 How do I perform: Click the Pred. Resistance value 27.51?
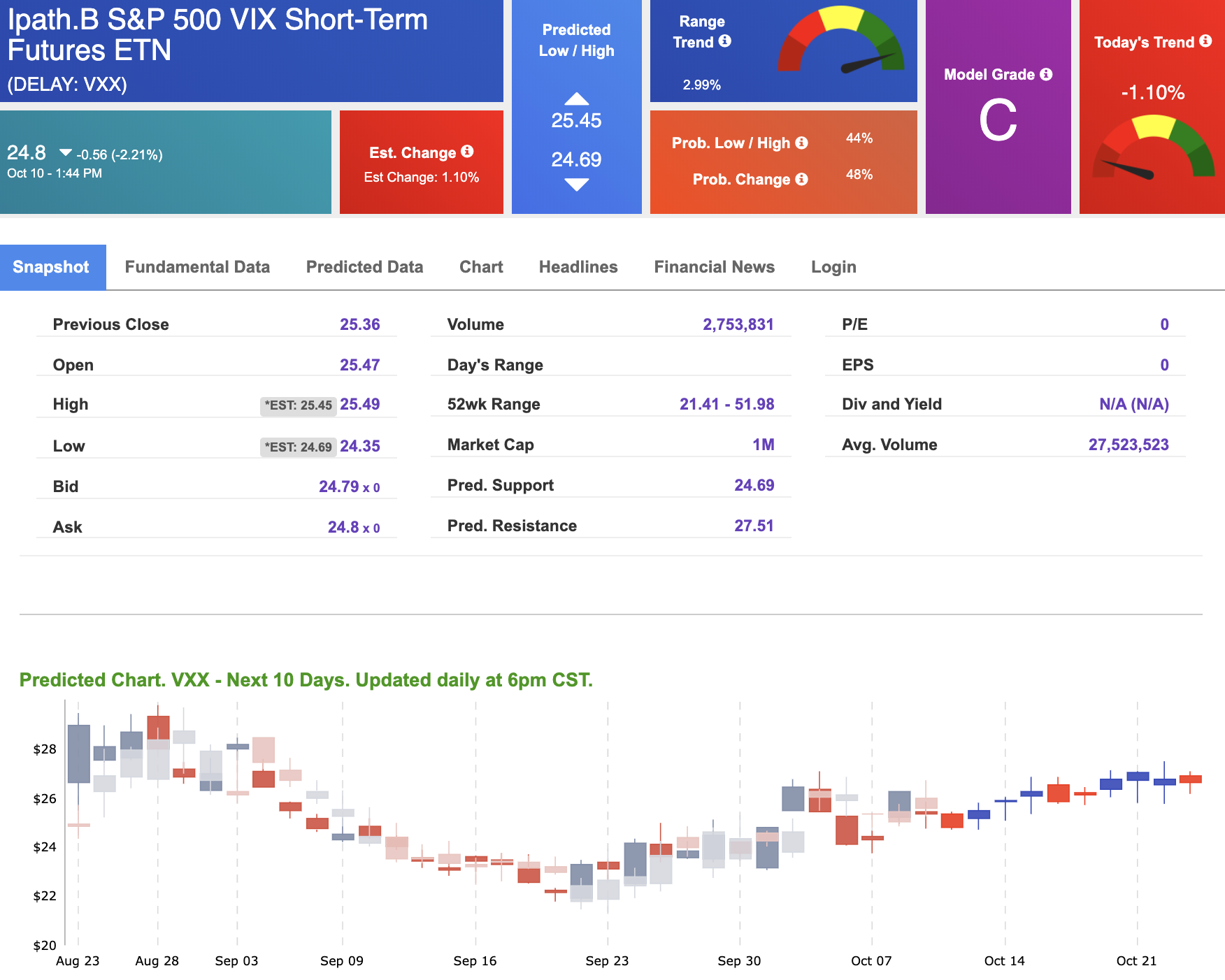pos(754,526)
